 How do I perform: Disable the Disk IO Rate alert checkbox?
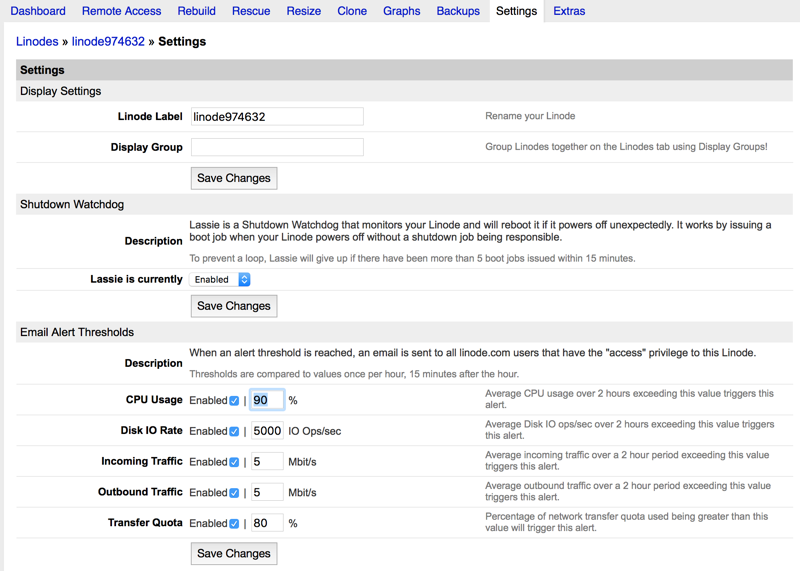coord(234,432)
